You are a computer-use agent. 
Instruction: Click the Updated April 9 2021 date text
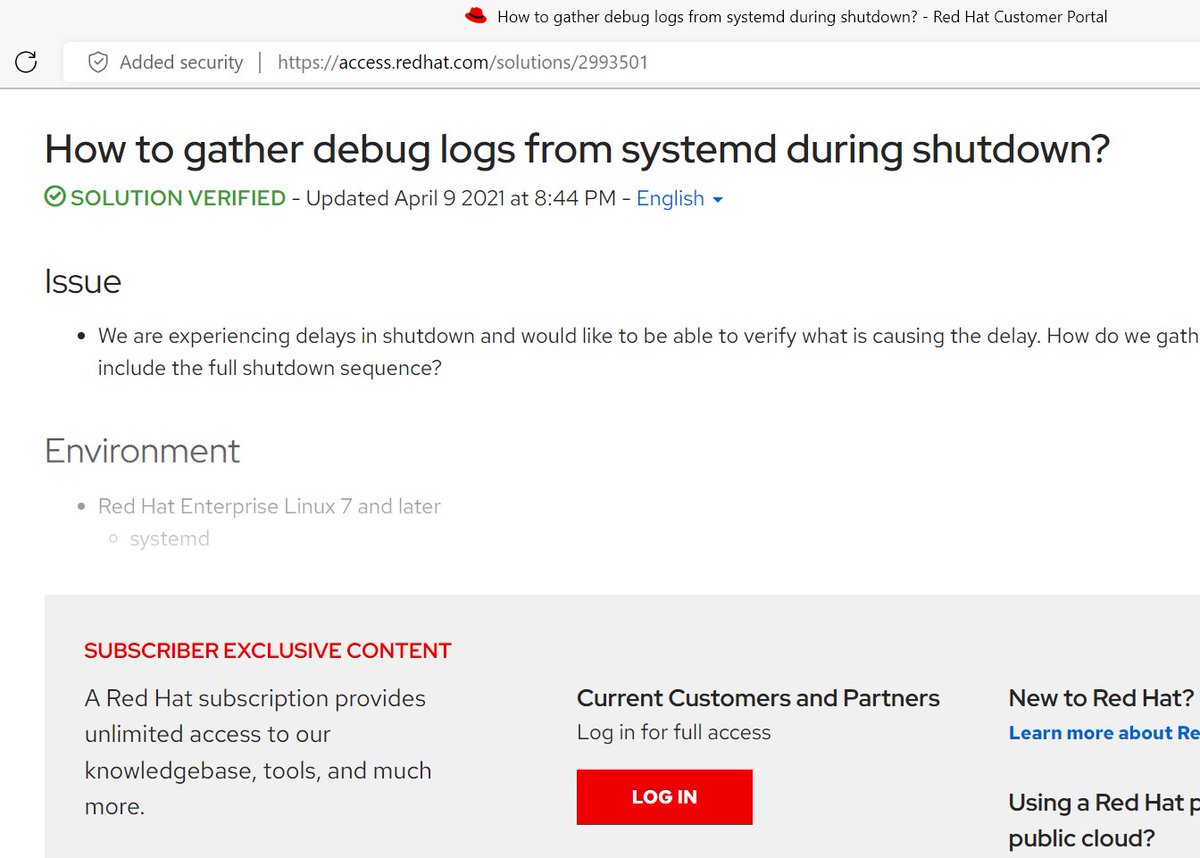click(x=461, y=198)
